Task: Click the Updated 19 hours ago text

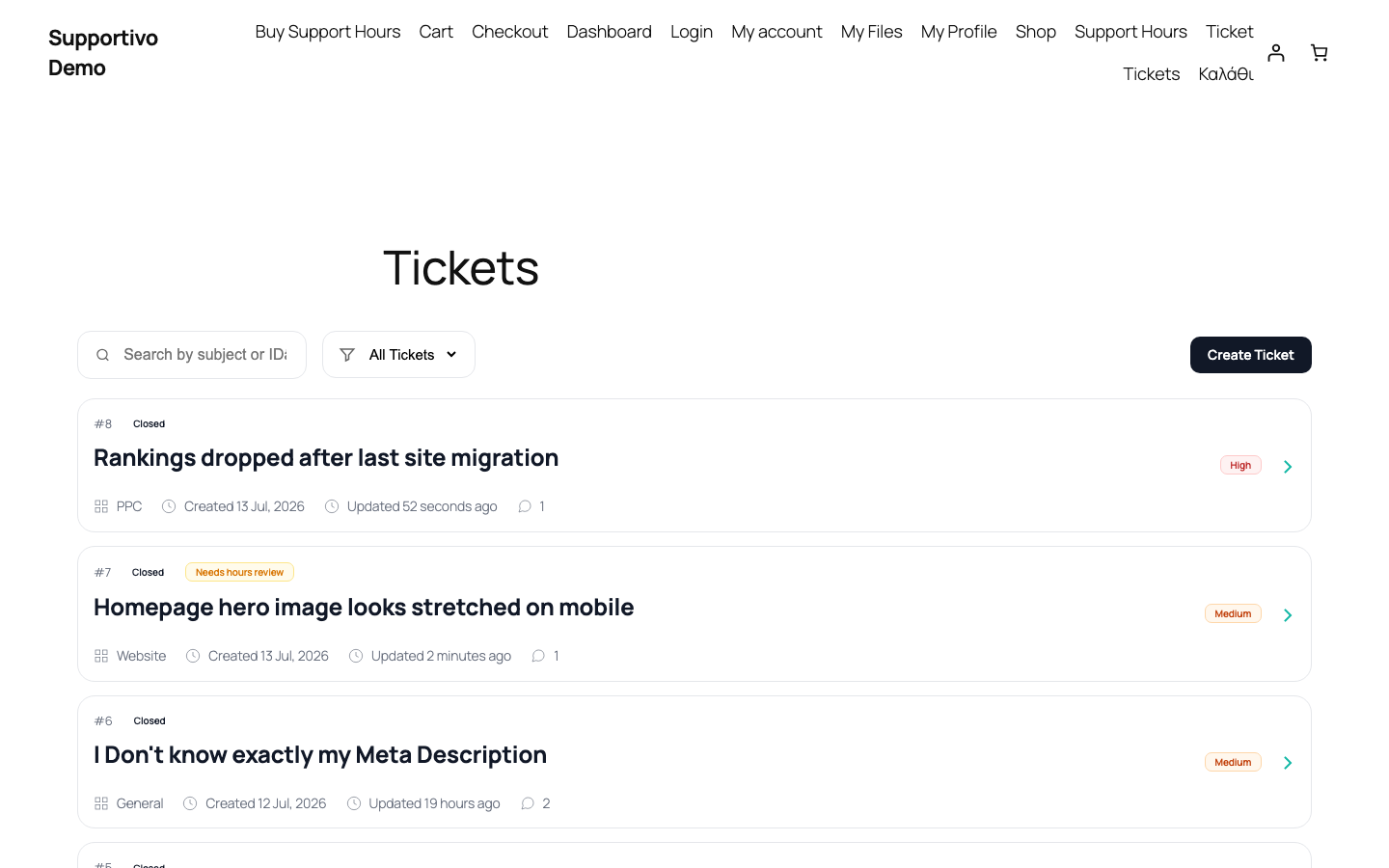Action: (434, 803)
